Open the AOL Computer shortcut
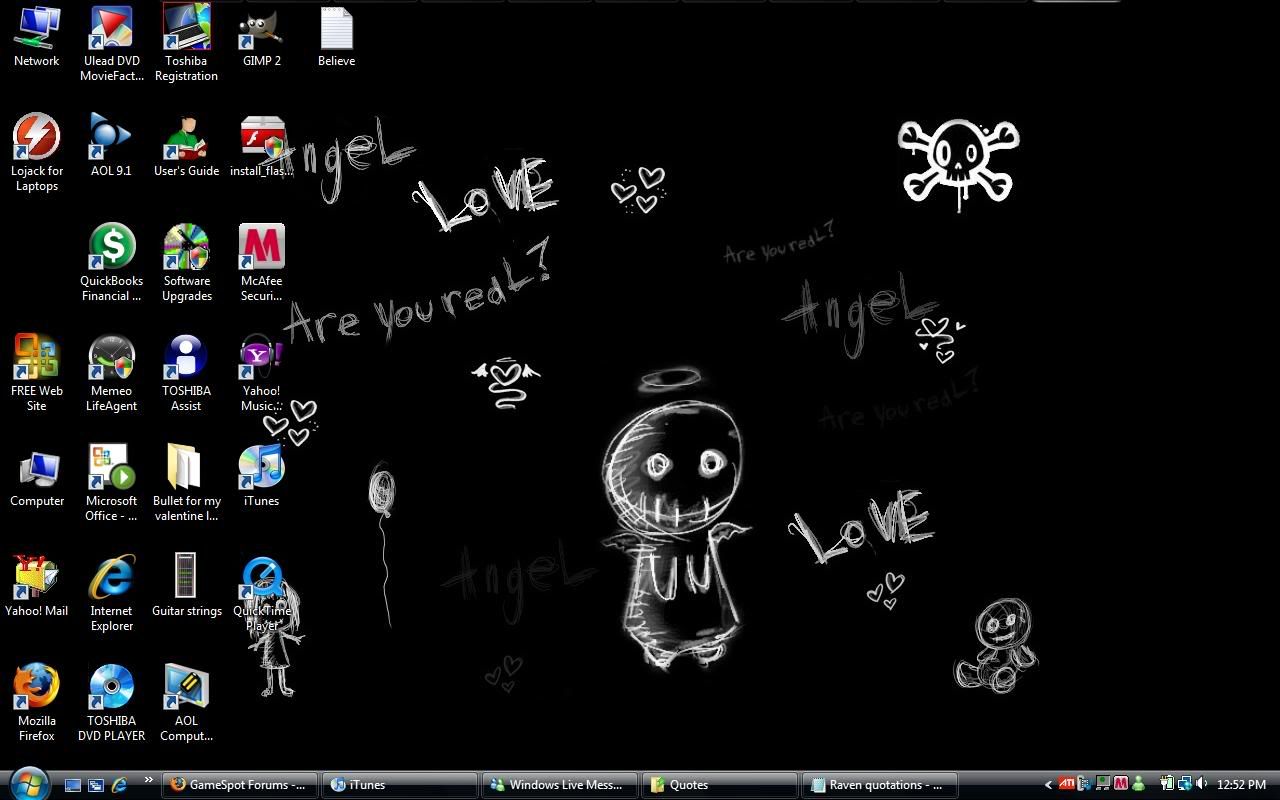1280x800 pixels. coord(187,703)
